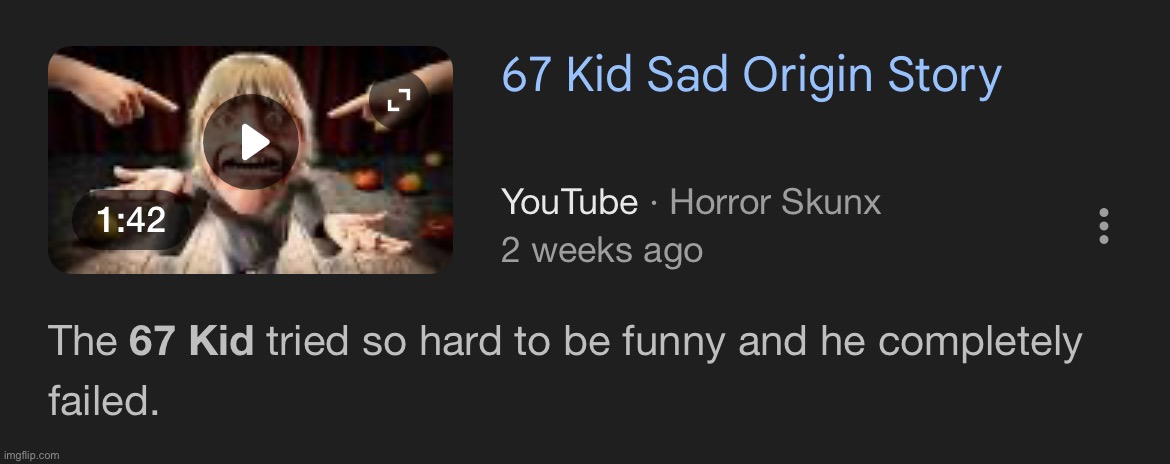Click the YouTube source label
The width and height of the screenshot is (1170, 464).
569,202
